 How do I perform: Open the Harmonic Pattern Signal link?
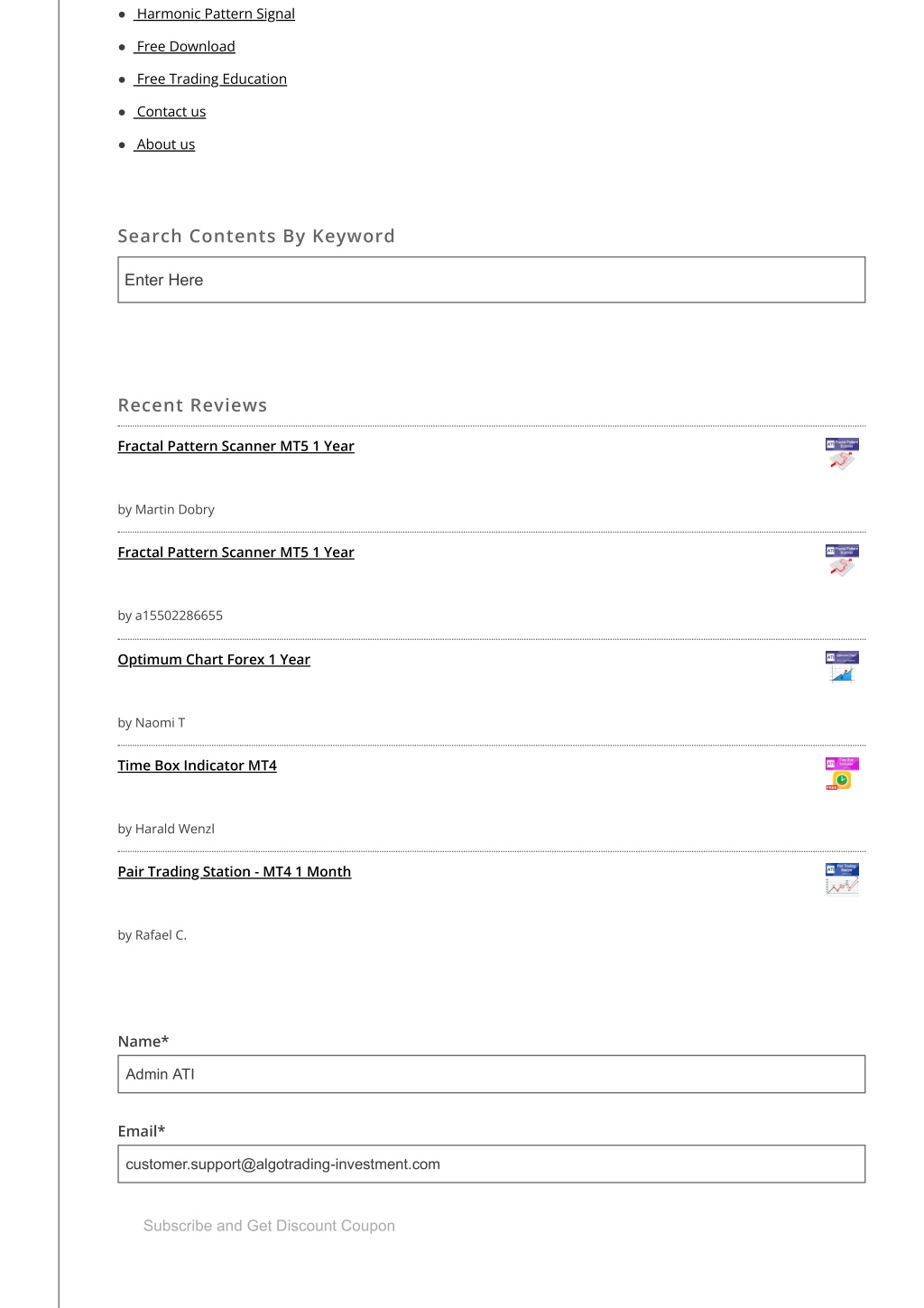tap(215, 14)
